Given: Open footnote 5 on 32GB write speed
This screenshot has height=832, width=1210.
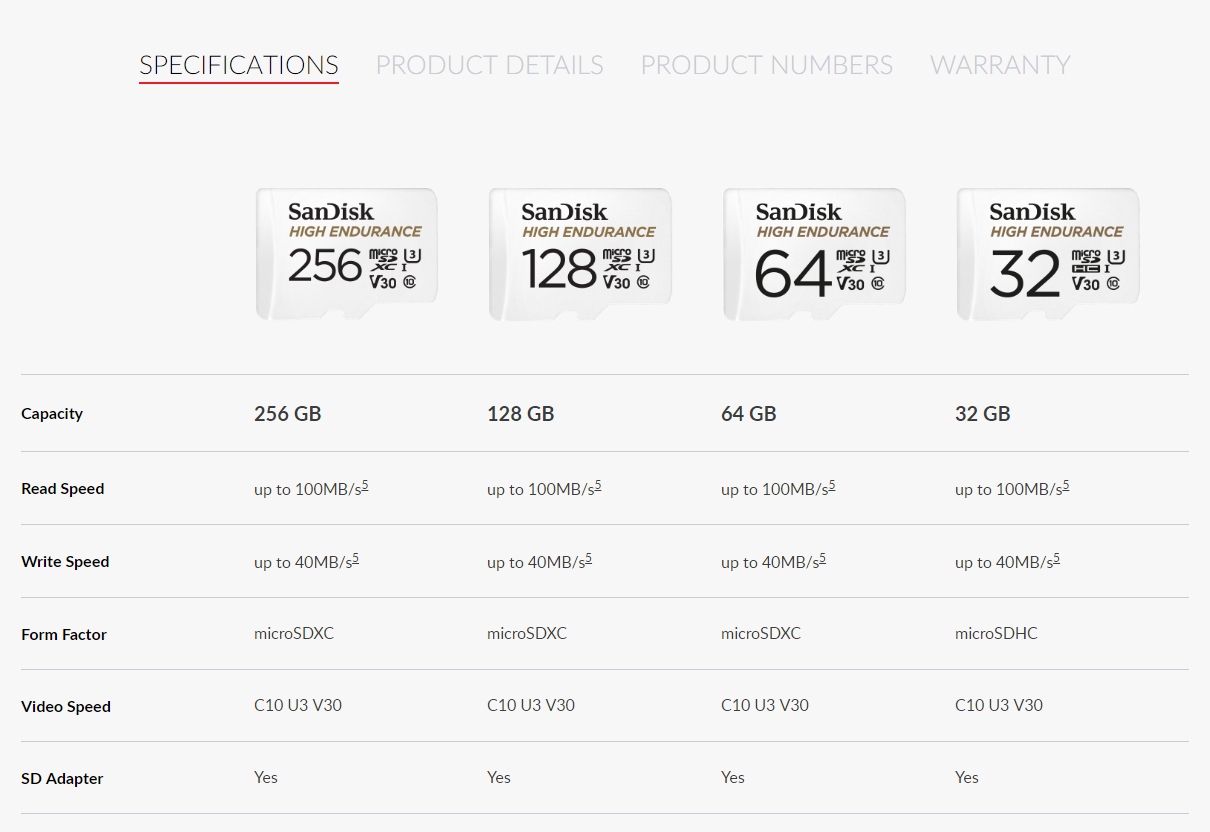Looking at the screenshot, I should 1056,555.
